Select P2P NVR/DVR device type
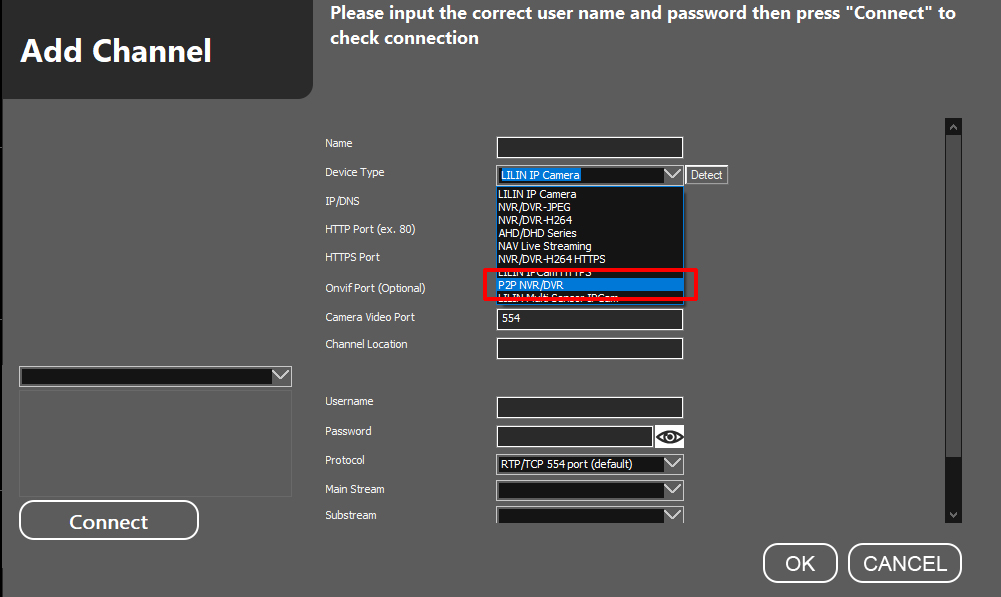Viewport: 1001px width, 597px height. tap(590, 285)
